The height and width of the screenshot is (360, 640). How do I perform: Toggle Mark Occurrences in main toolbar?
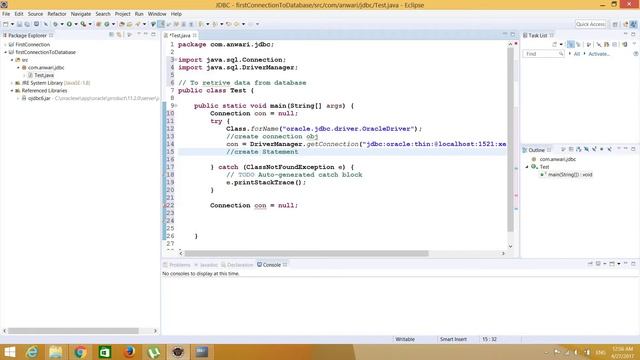pos(161,24)
